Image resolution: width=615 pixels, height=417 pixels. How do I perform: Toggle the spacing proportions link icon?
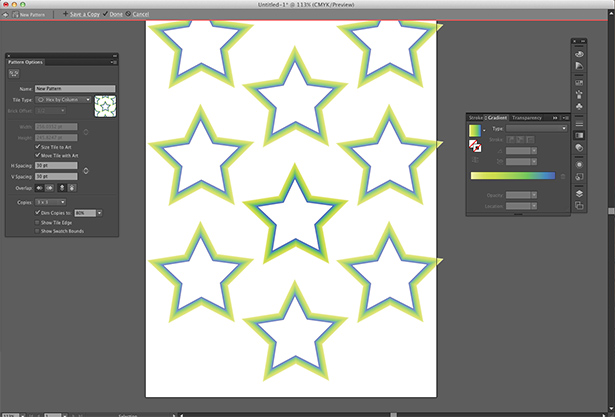pos(86,171)
